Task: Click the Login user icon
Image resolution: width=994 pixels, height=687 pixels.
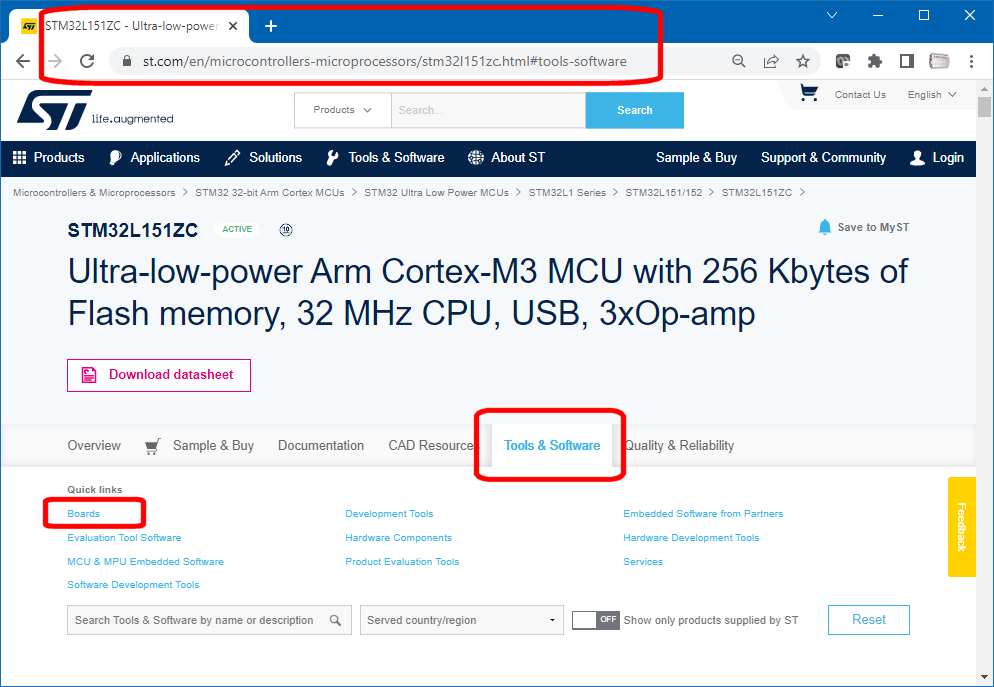Action: [917, 158]
